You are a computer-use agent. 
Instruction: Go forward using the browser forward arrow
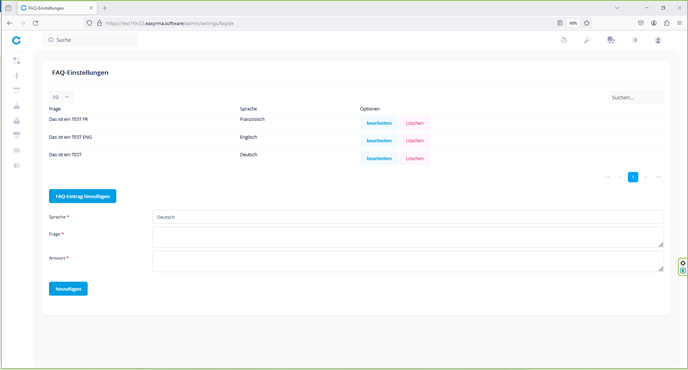(22, 23)
